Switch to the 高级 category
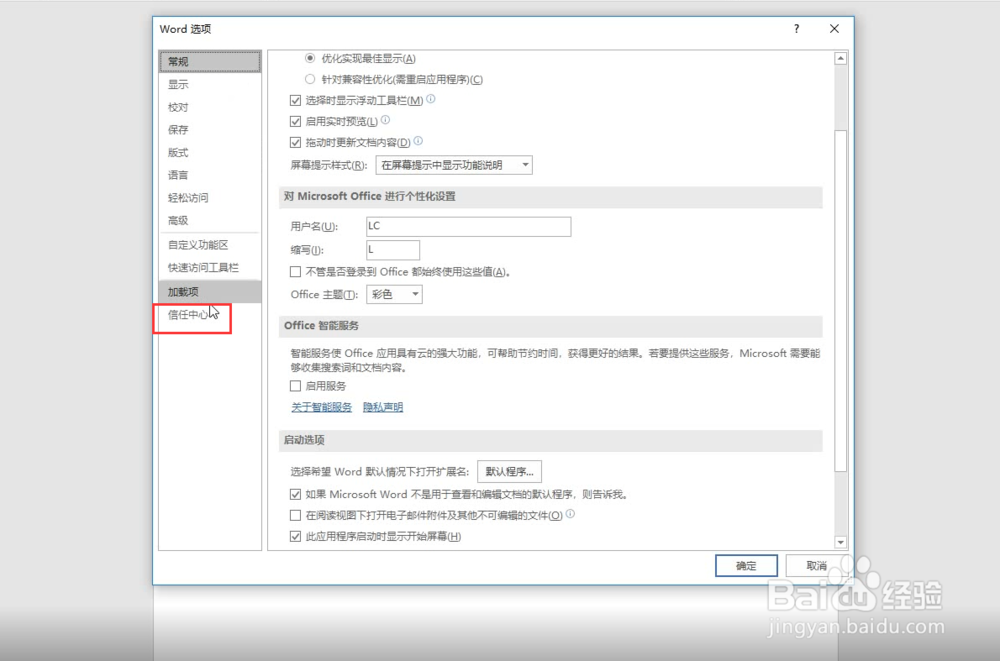 pyautogui.click(x=210, y=220)
